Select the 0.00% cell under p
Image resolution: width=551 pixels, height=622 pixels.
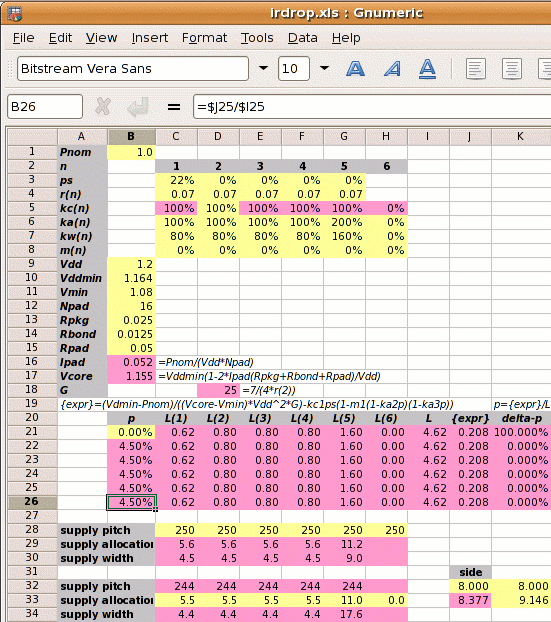point(131,432)
